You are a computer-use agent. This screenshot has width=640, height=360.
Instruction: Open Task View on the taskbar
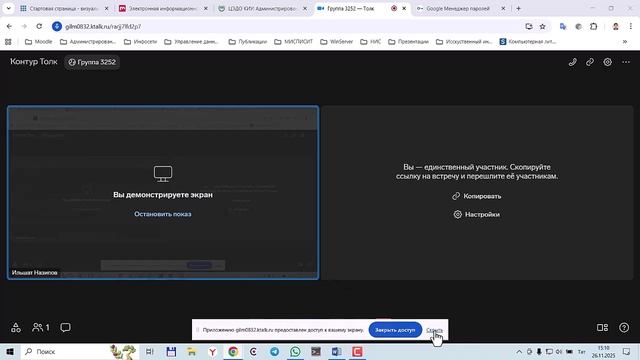tap(149, 351)
